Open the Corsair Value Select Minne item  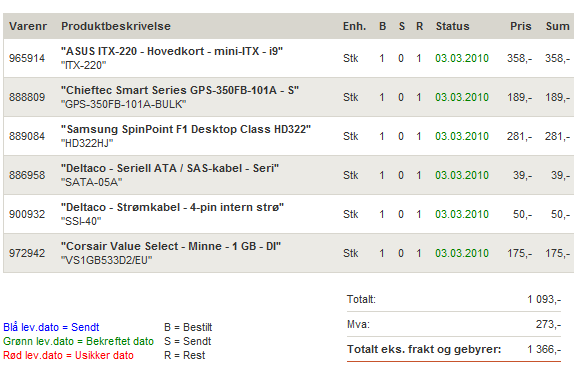point(171,246)
